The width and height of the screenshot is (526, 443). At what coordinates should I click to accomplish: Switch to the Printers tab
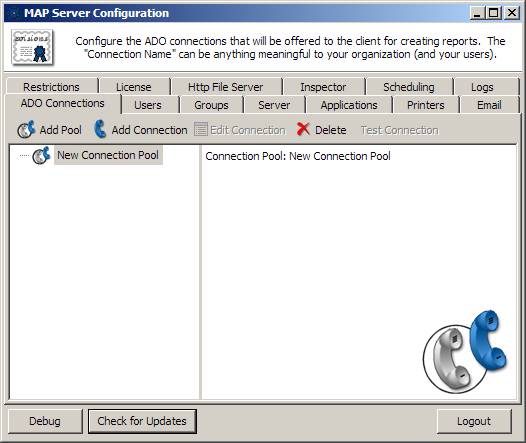(x=426, y=105)
